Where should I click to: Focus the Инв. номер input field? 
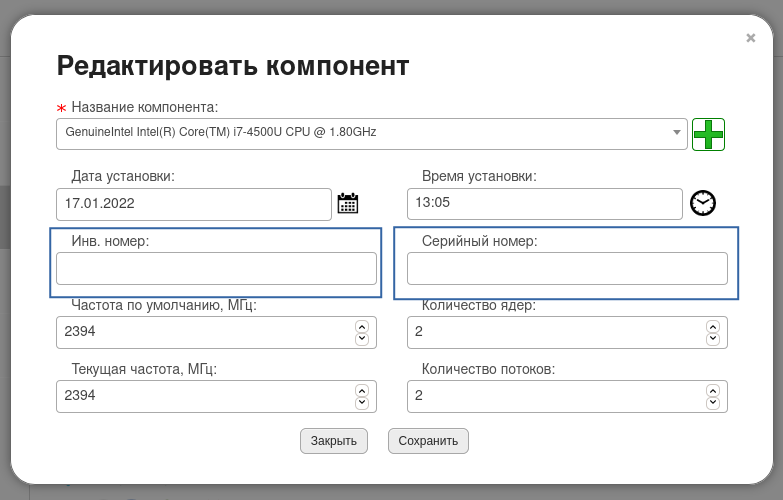(216, 269)
